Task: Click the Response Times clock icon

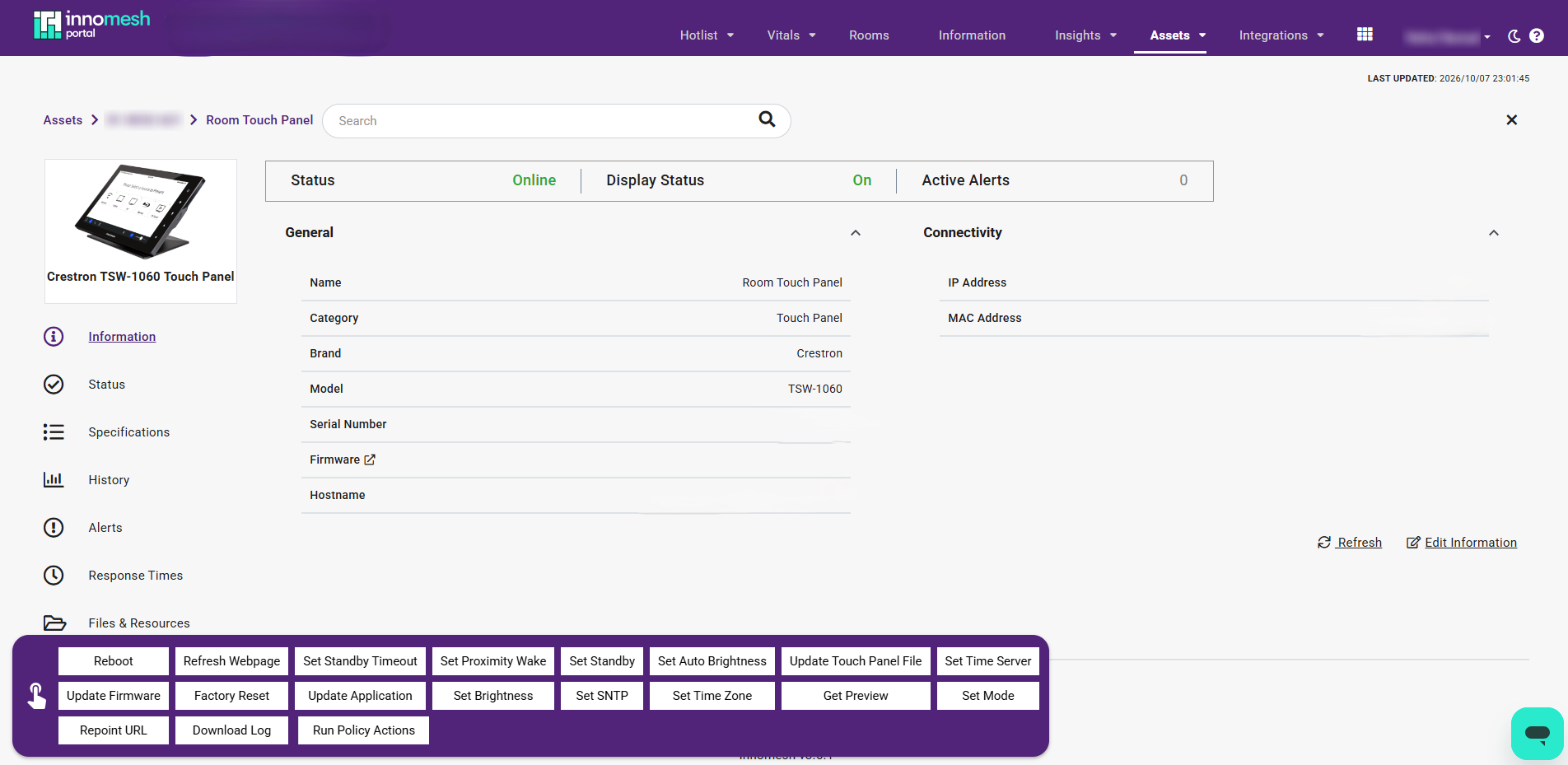Action: [x=54, y=576]
